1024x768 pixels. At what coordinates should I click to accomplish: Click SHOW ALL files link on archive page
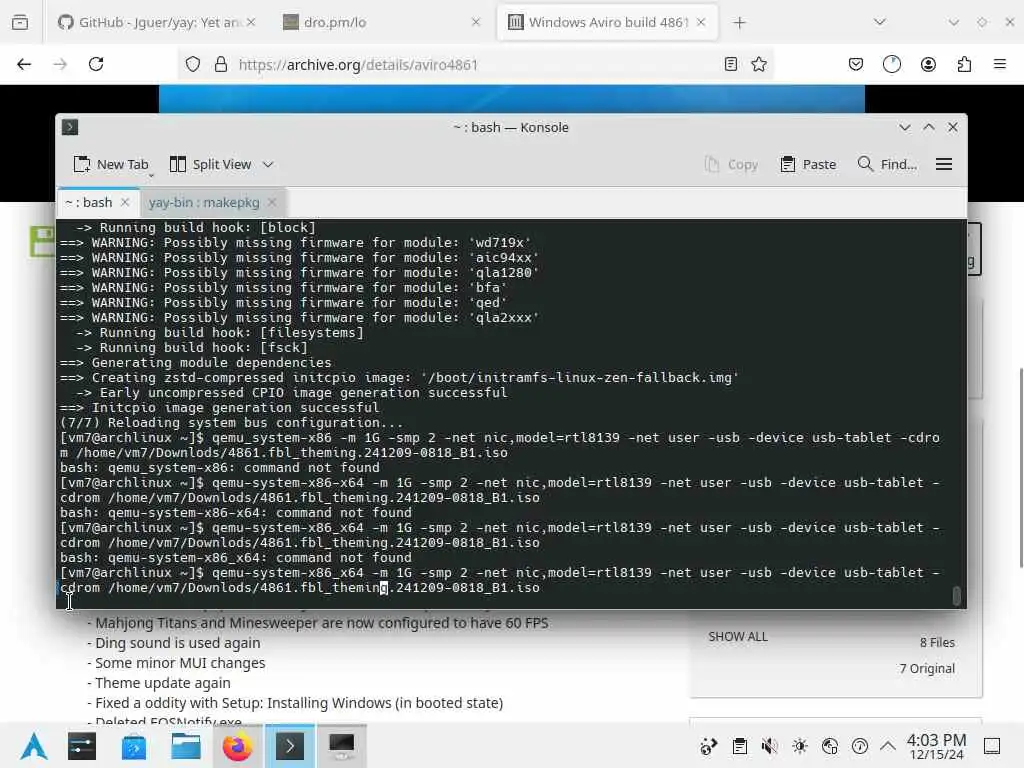click(x=738, y=637)
